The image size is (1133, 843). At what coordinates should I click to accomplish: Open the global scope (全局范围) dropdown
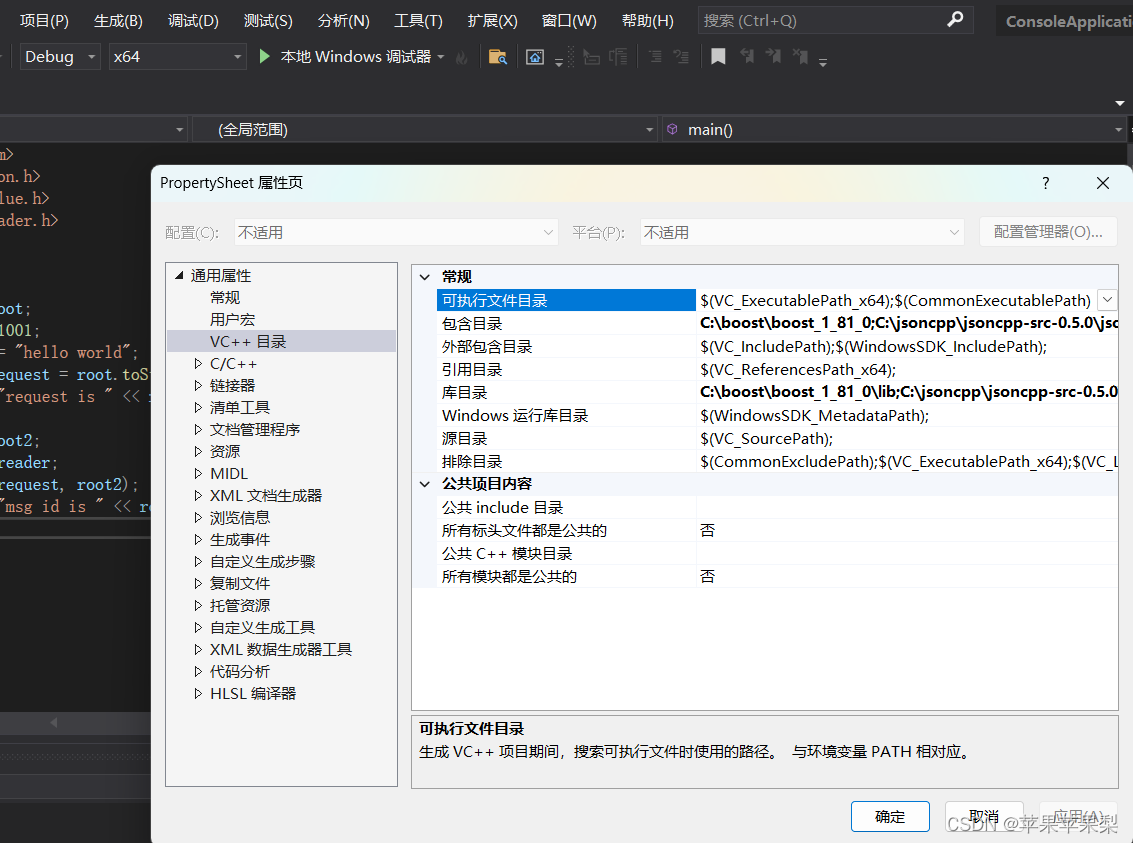649,130
